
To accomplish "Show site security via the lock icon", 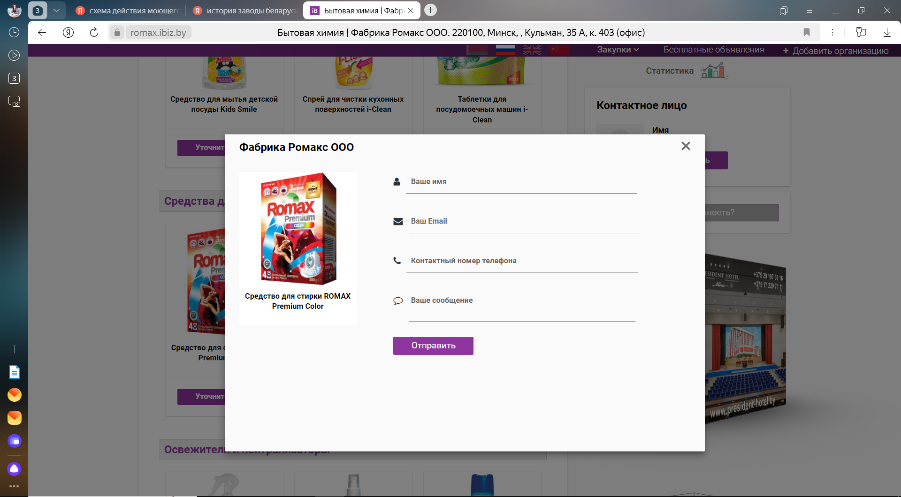I will [x=117, y=33].
